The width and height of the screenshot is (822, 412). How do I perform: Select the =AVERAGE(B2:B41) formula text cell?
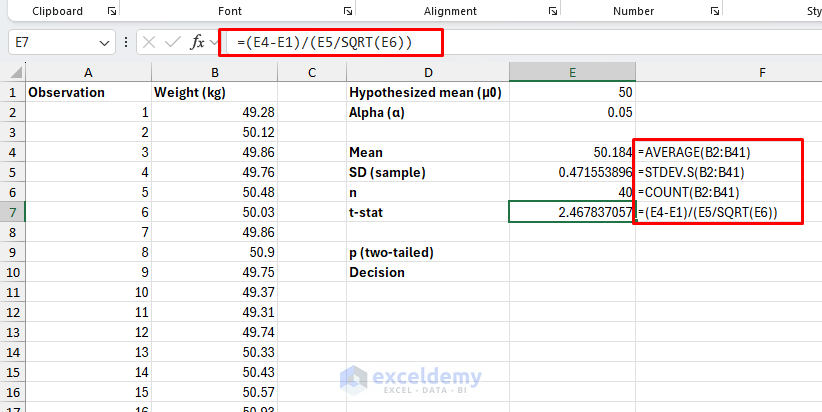(x=729, y=153)
